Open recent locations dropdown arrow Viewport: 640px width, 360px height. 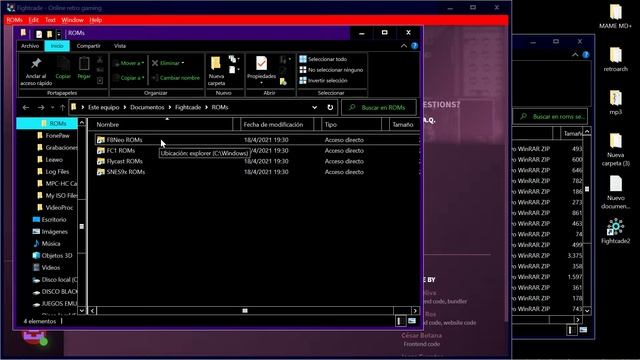click(52, 107)
